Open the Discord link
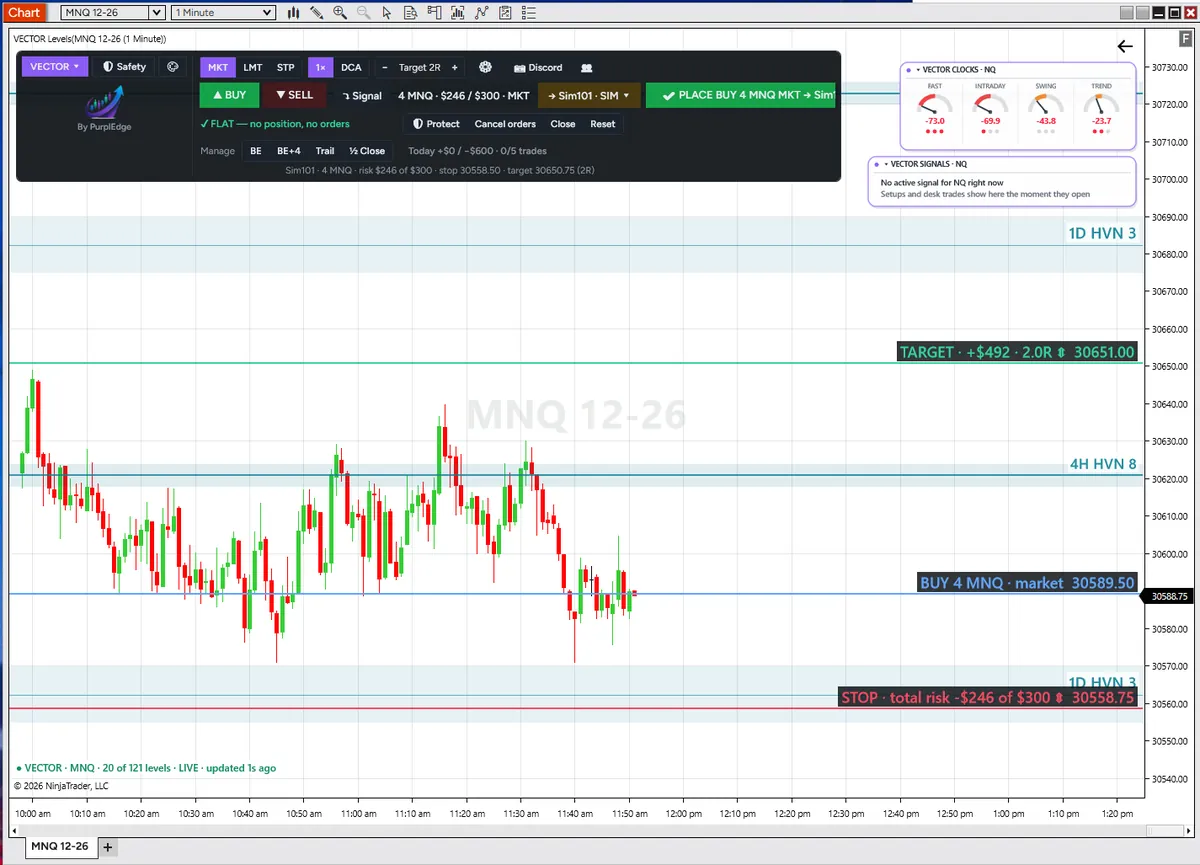1200x865 pixels. (x=538, y=68)
